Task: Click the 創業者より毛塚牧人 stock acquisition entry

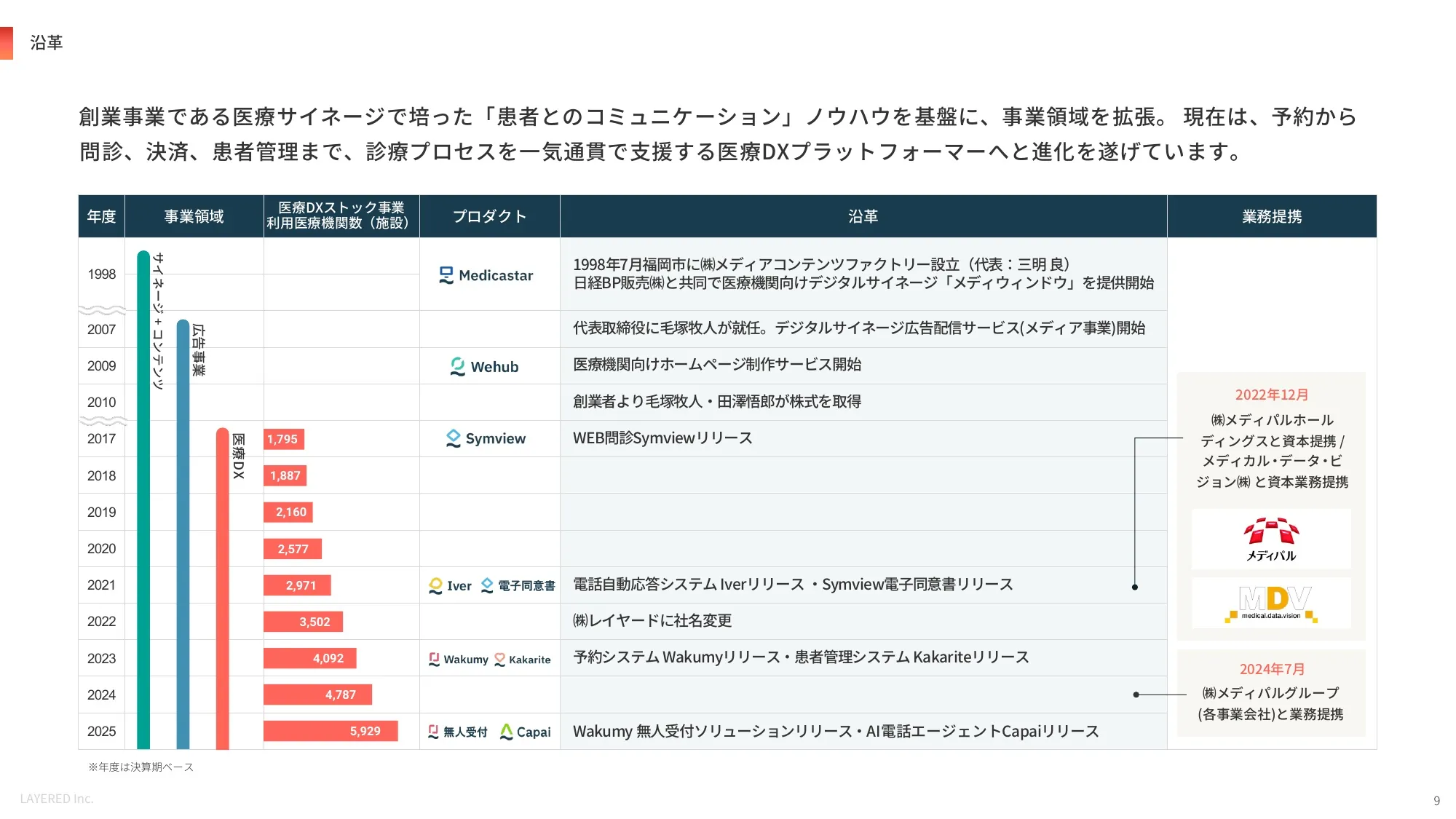Action: click(717, 401)
